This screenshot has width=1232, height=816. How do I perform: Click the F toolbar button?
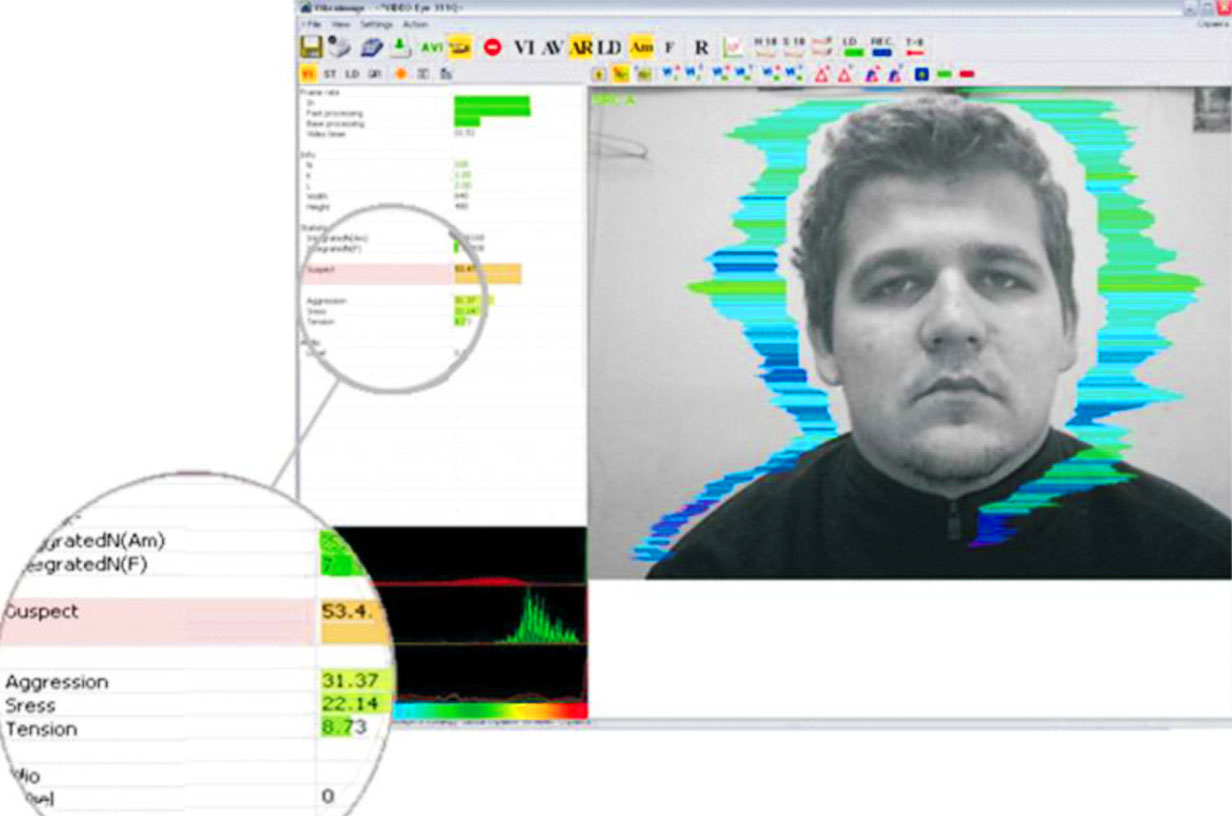click(669, 48)
